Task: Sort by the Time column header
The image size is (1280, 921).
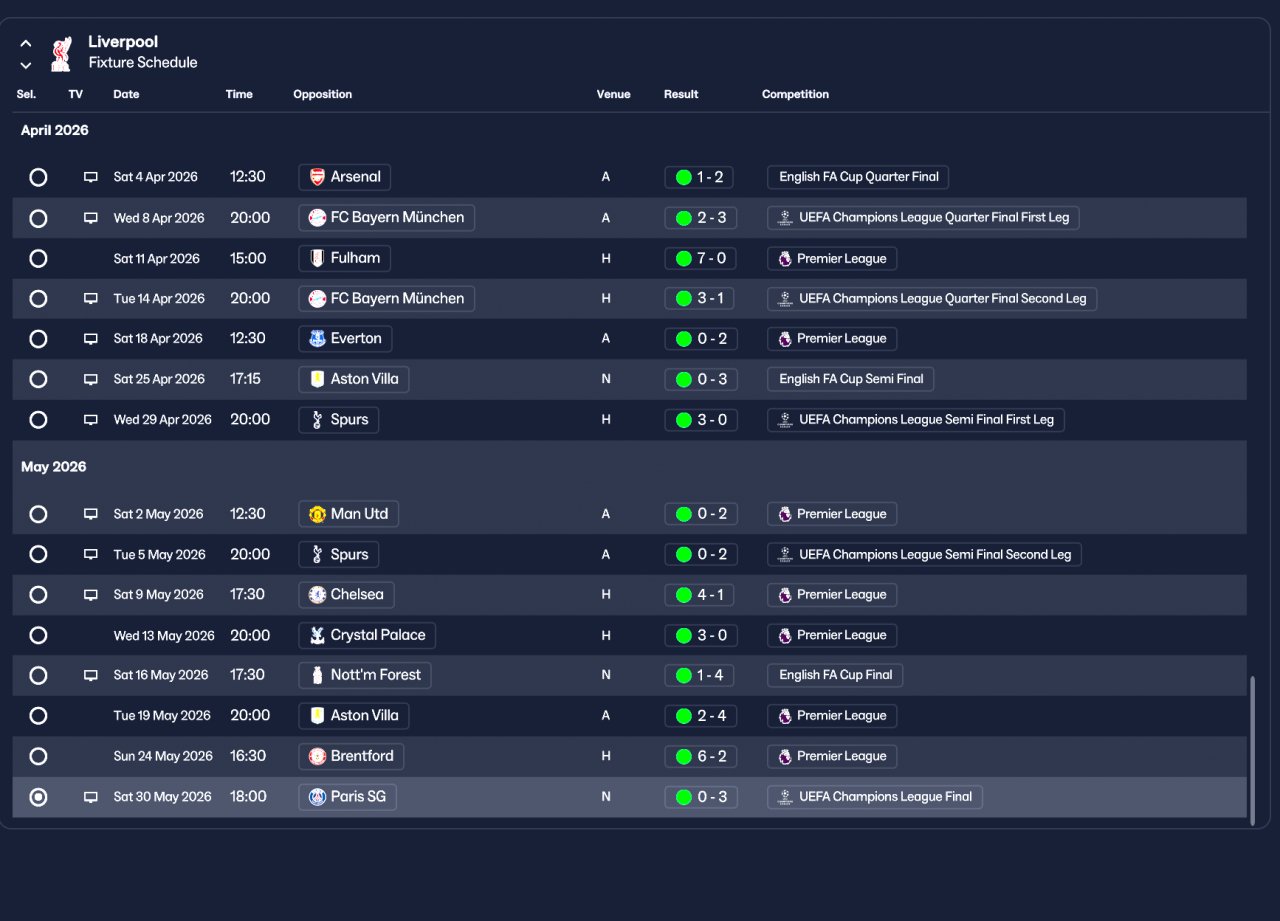Action: (239, 94)
